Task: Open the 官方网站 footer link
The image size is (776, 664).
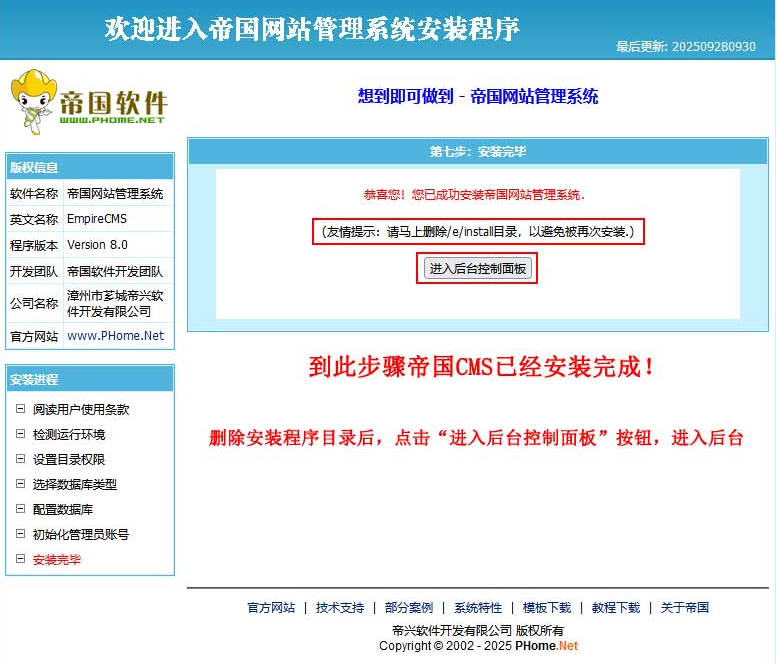Action: (271, 608)
